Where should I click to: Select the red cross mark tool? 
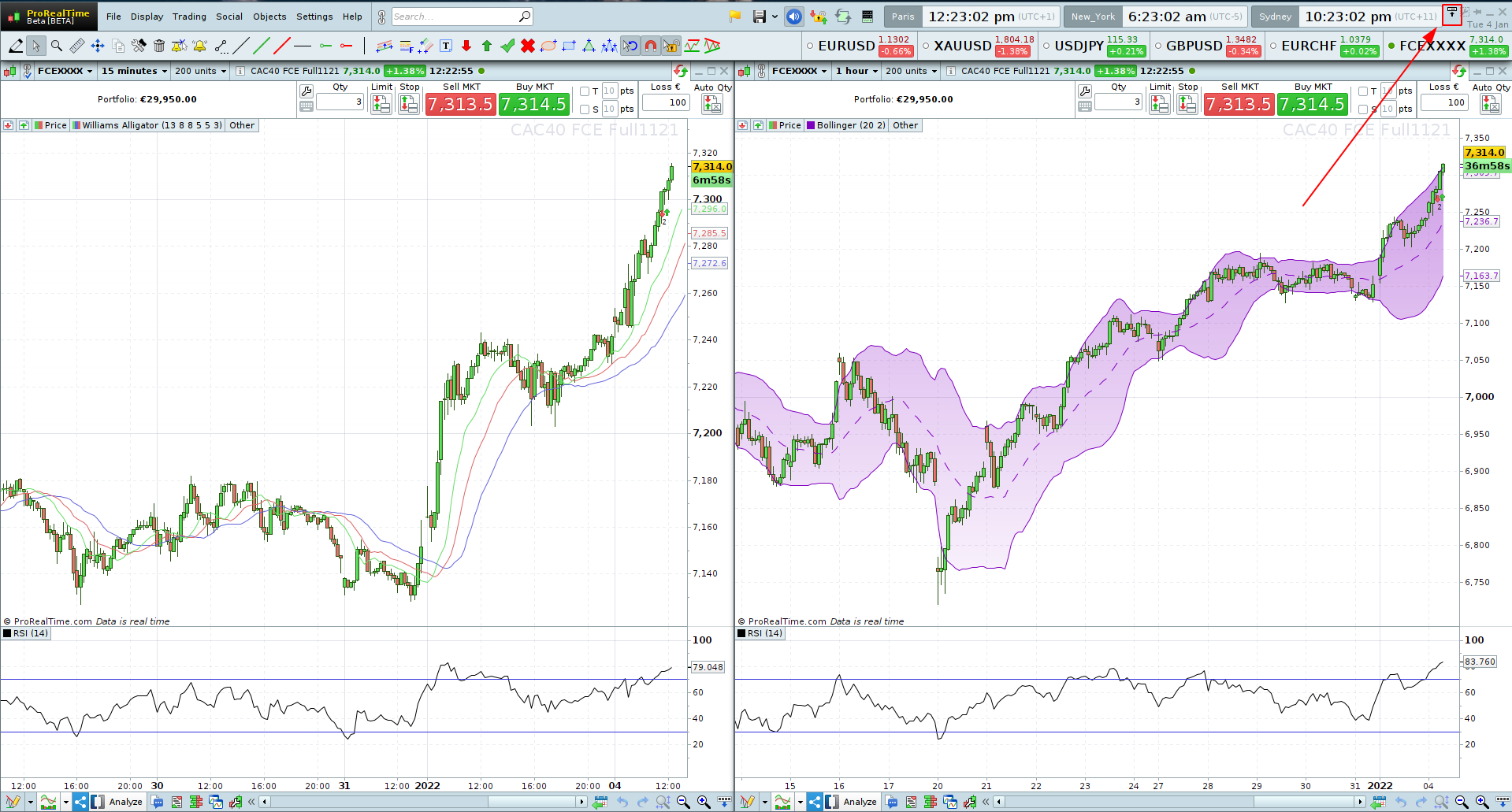[528, 46]
